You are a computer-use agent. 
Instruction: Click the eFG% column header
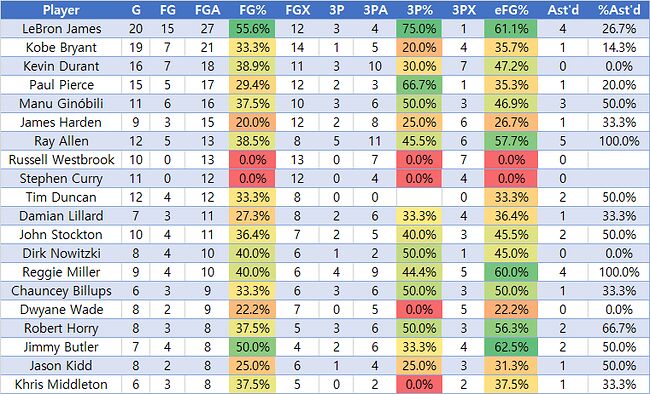(511, 10)
